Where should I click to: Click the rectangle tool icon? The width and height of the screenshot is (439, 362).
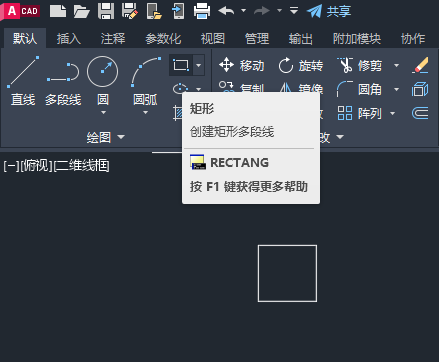click(x=181, y=65)
